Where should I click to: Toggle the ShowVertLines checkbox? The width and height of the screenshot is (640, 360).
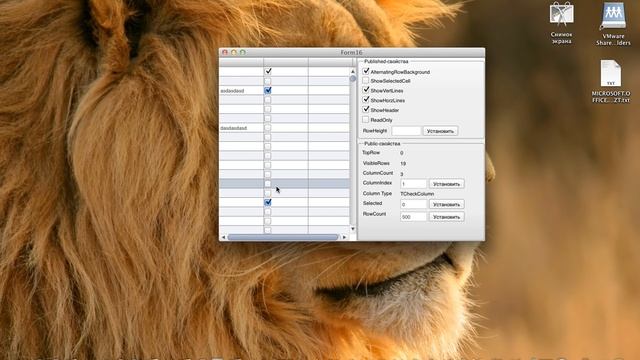click(x=366, y=90)
